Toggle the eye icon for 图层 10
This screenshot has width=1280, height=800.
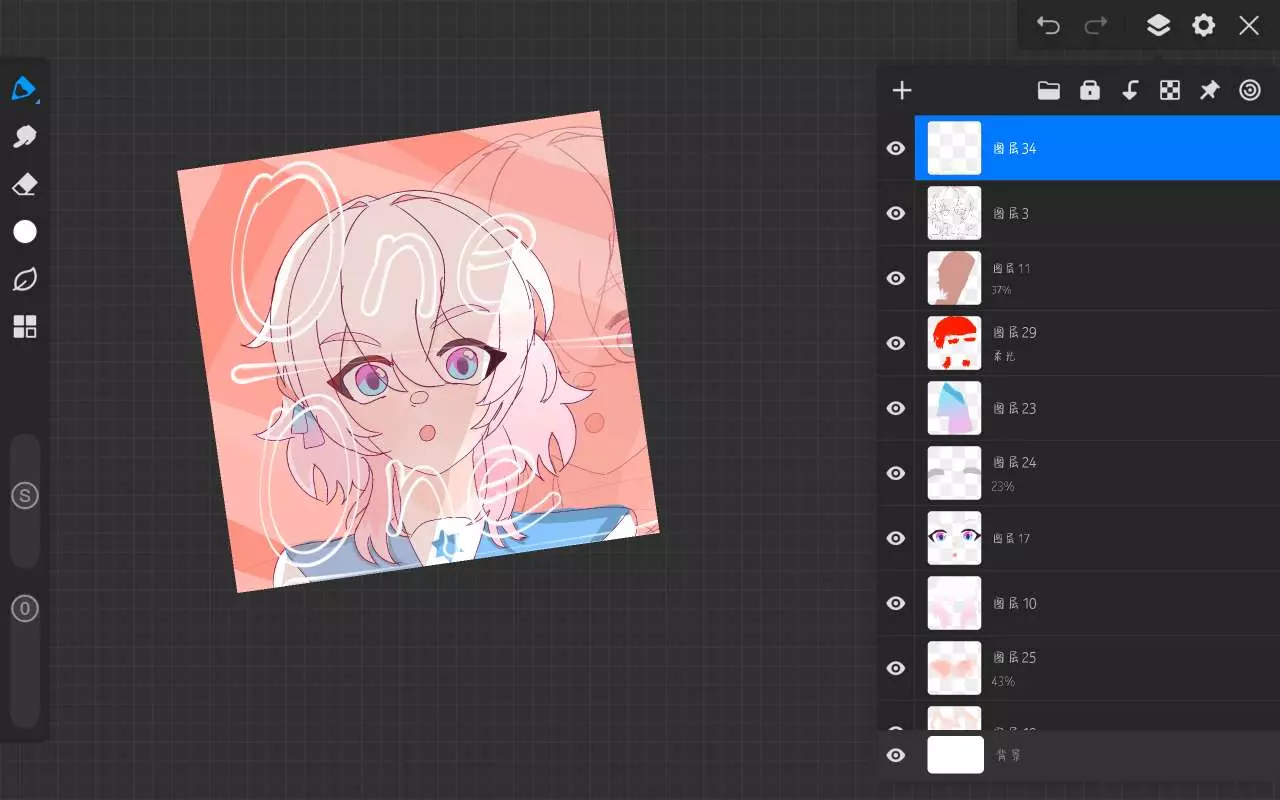pyautogui.click(x=896, y=603)
